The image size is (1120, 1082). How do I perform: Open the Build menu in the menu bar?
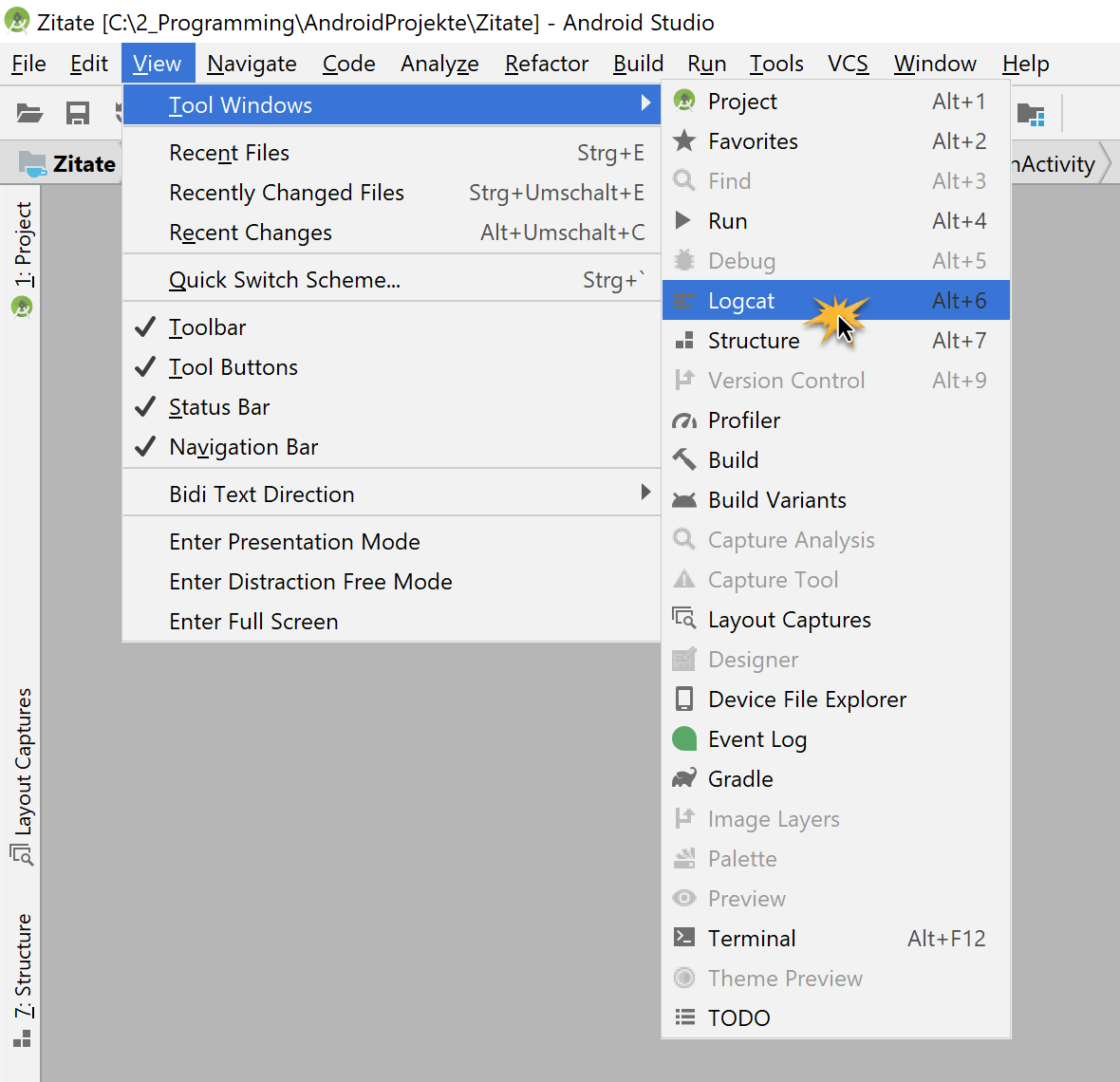click(x=638, y=64)
